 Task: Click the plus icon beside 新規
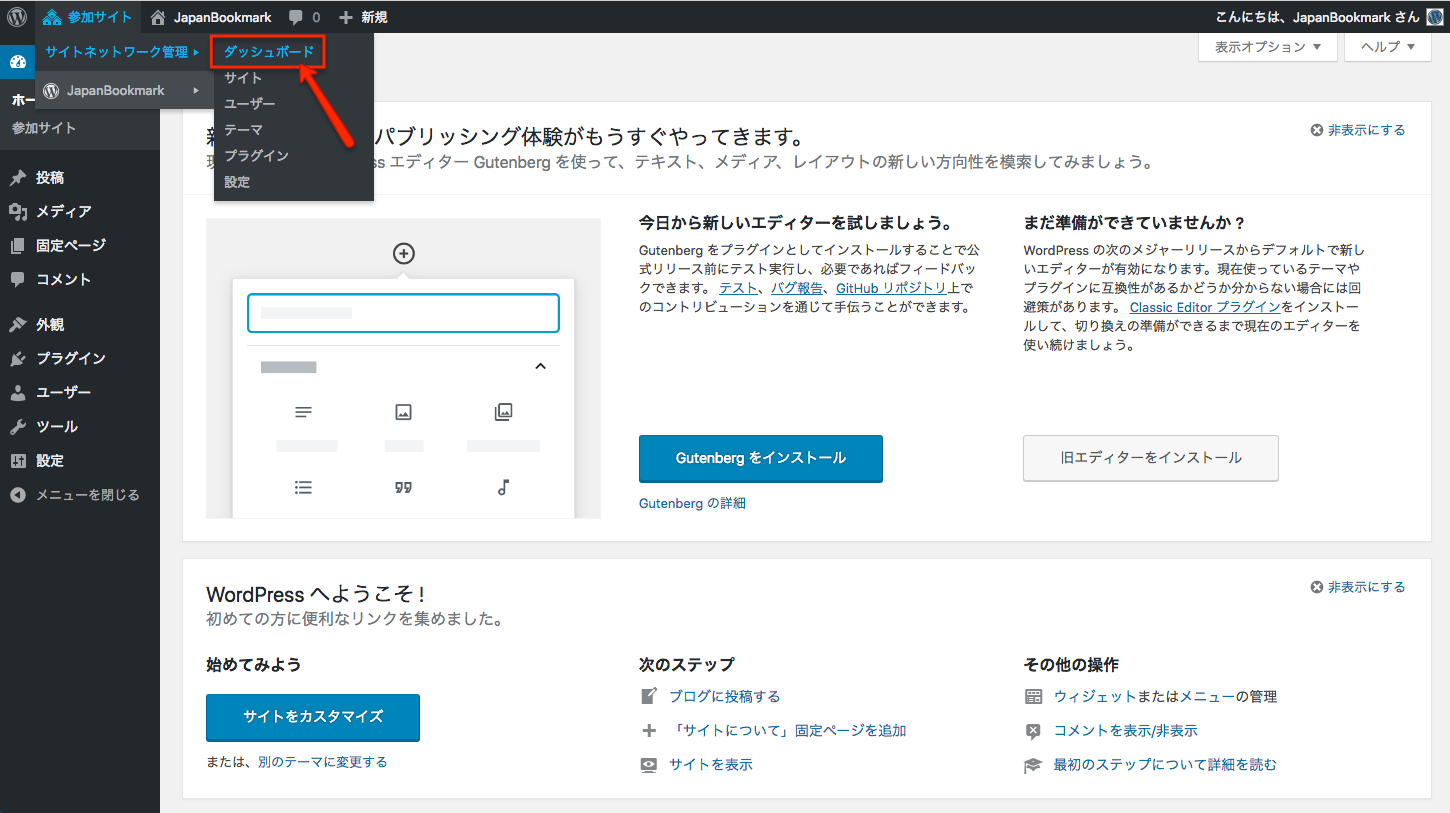(346, 17)
